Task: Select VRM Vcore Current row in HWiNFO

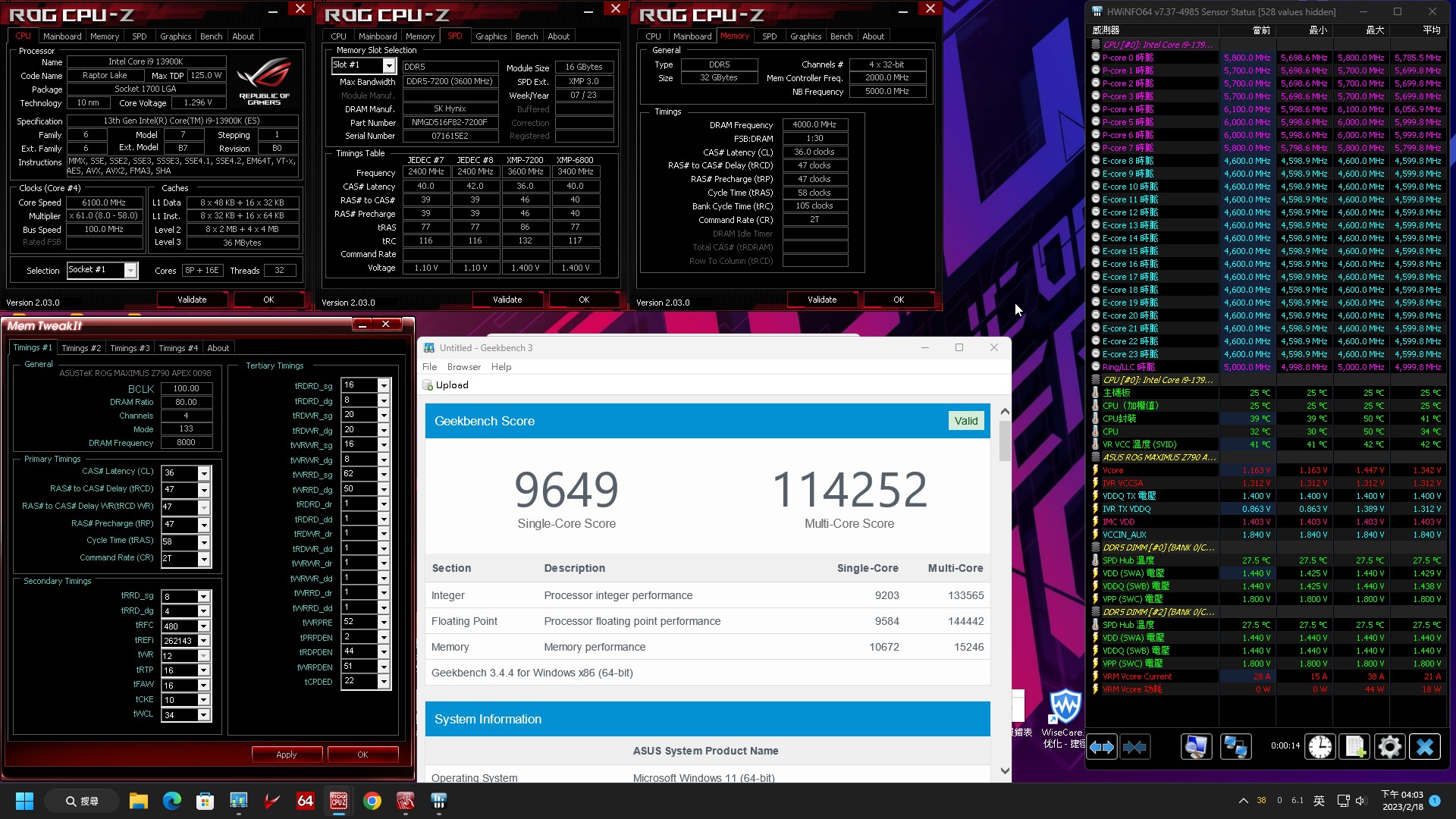Action: pos(1267,676)
